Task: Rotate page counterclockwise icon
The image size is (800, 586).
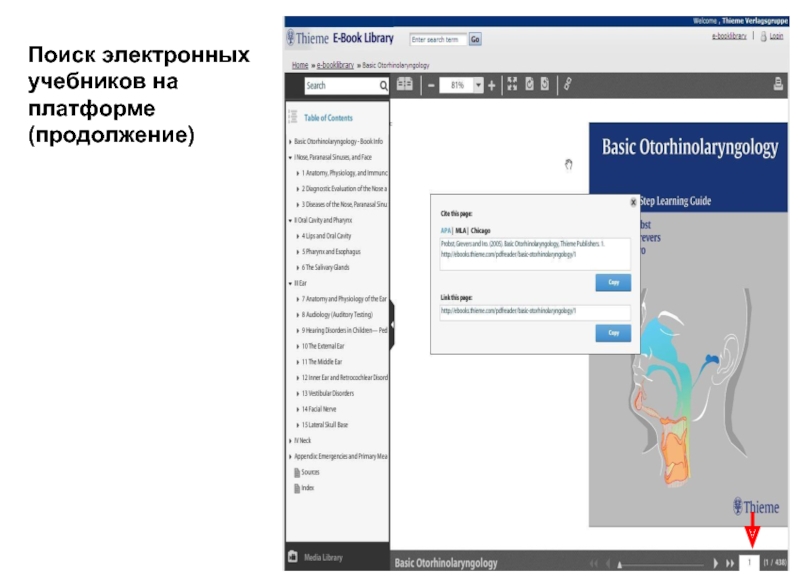Action: pos(545,84)
